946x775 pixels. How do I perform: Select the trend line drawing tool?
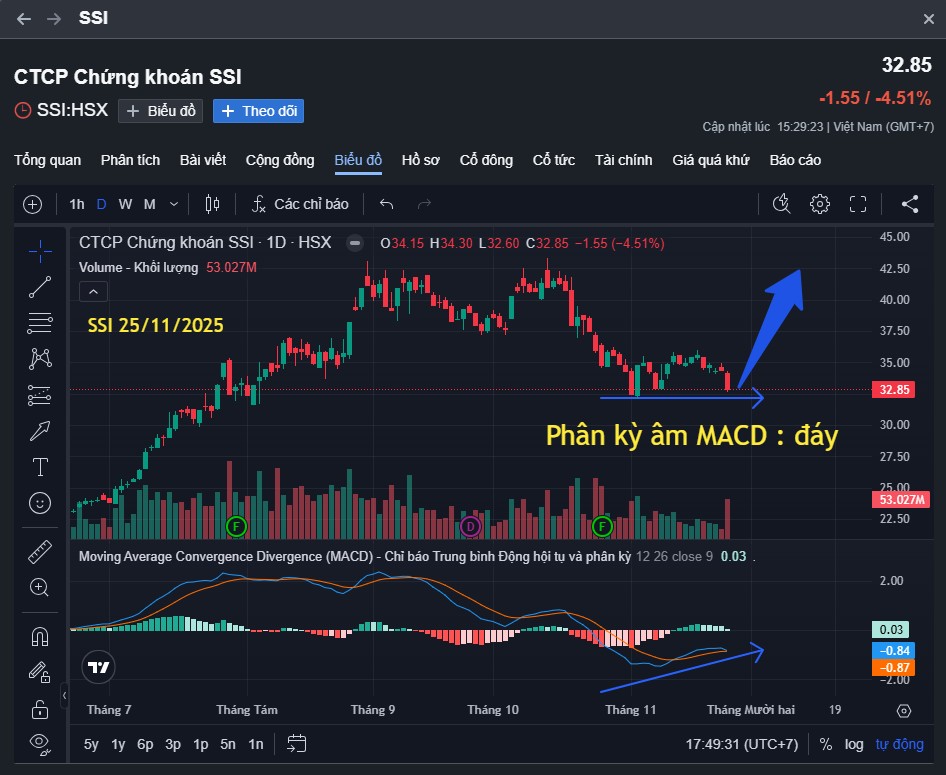point(40,287)
